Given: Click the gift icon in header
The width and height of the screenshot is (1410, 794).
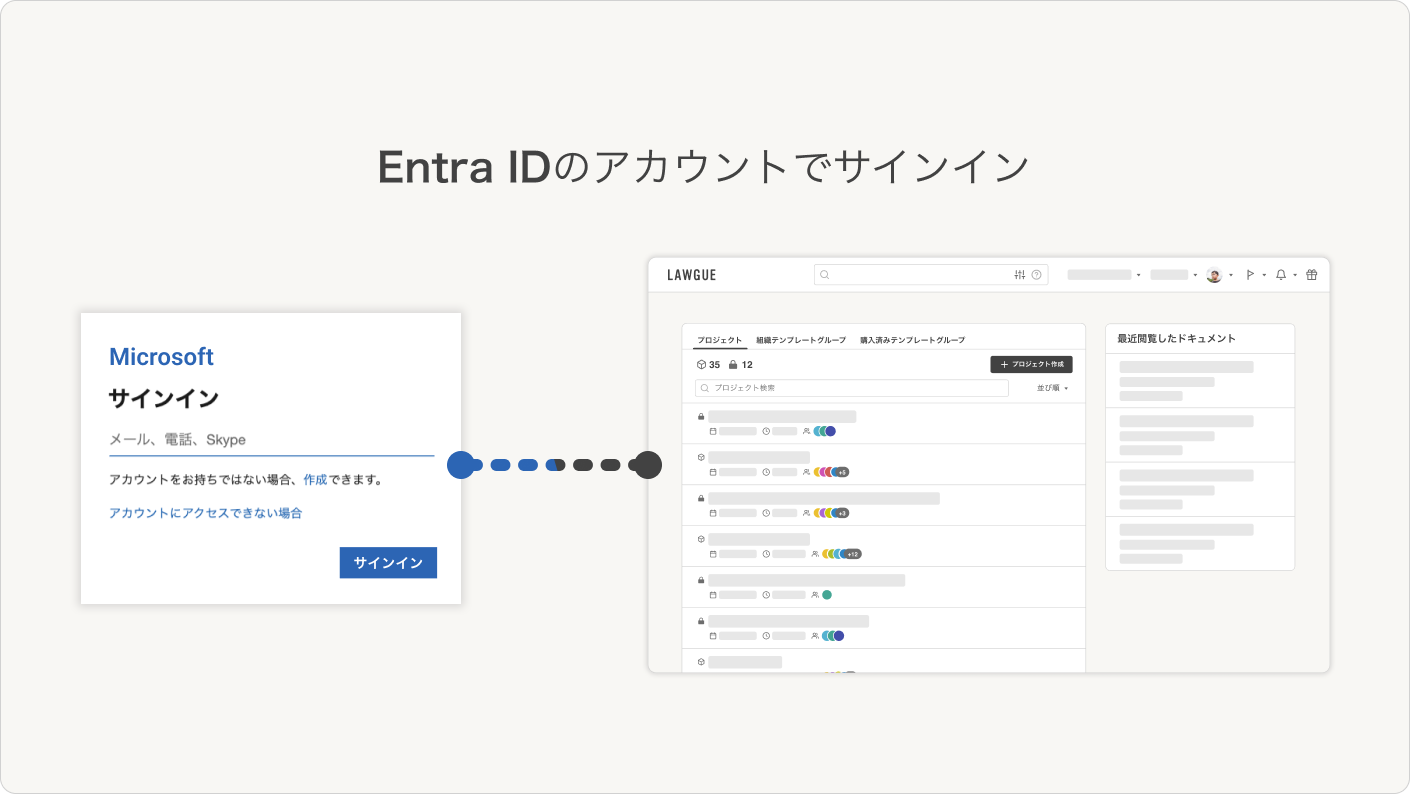Looking at the screenshot, I should pos(1312,275).
